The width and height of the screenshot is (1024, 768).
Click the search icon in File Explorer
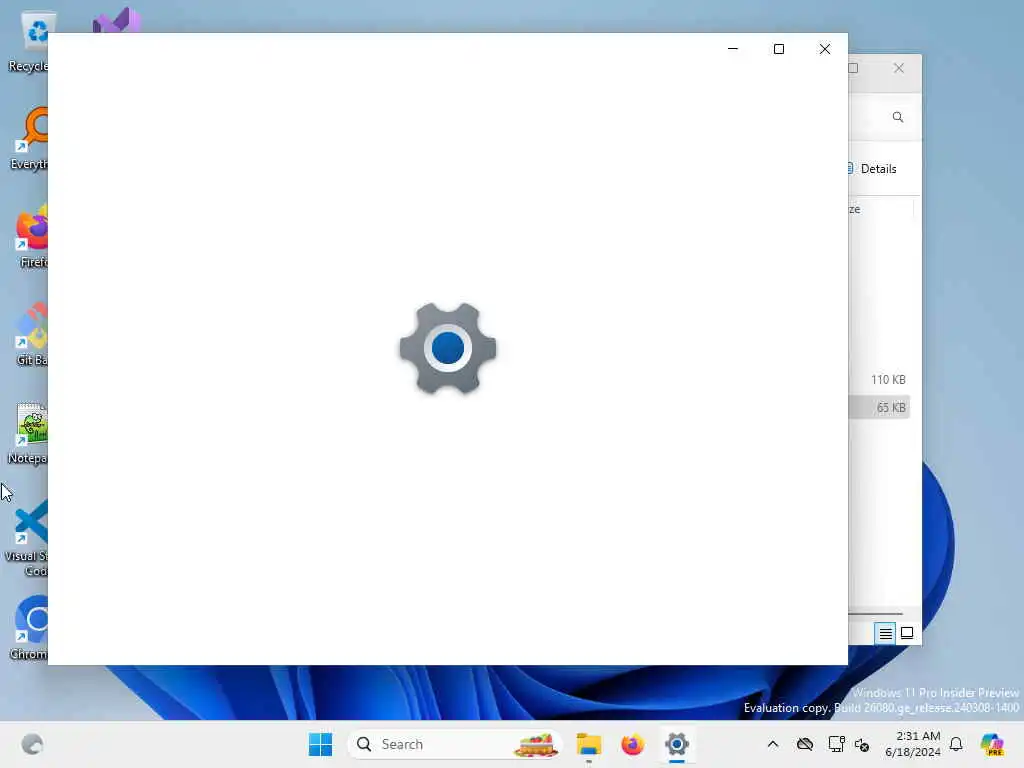pos(898,117)
